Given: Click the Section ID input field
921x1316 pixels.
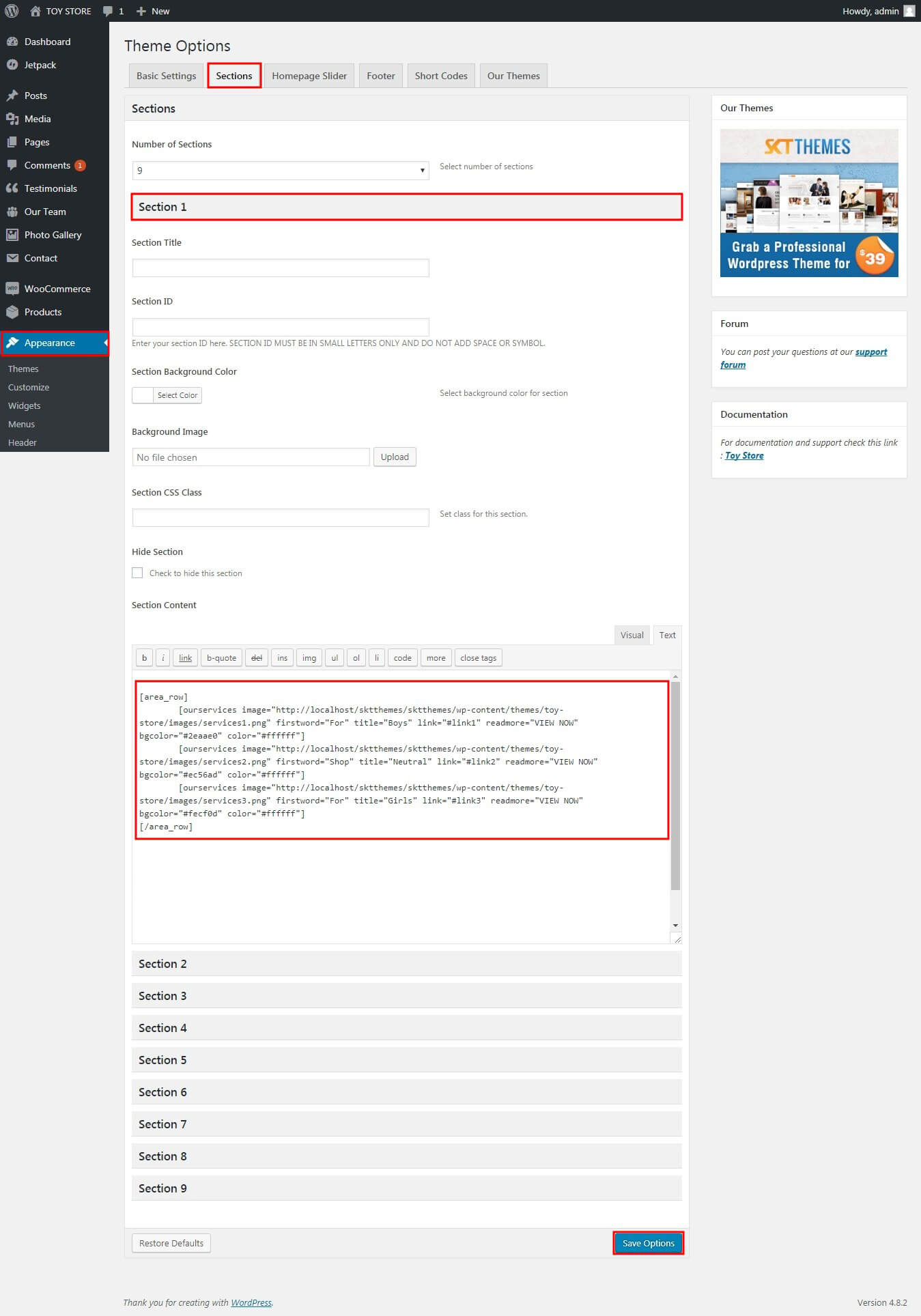Looking at the screenshot, I should (281, 326).
